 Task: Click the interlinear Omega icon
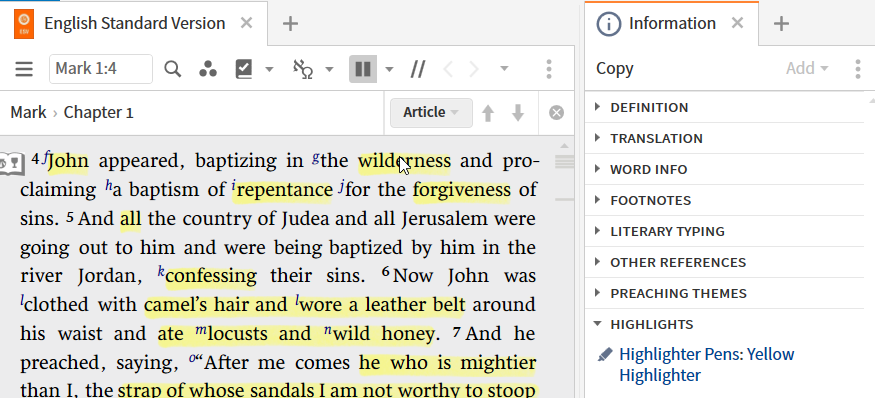pos(303,69)
